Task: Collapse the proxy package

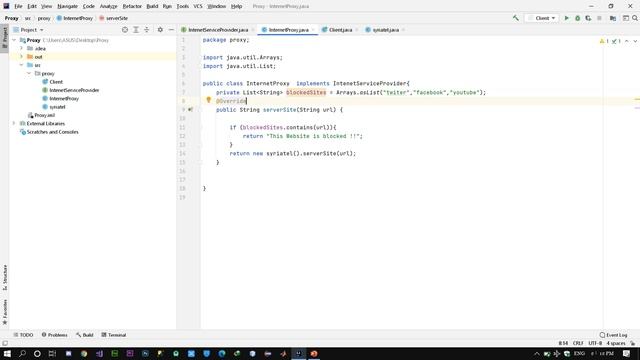Action: pyautogui.click(x=29, y=73)
